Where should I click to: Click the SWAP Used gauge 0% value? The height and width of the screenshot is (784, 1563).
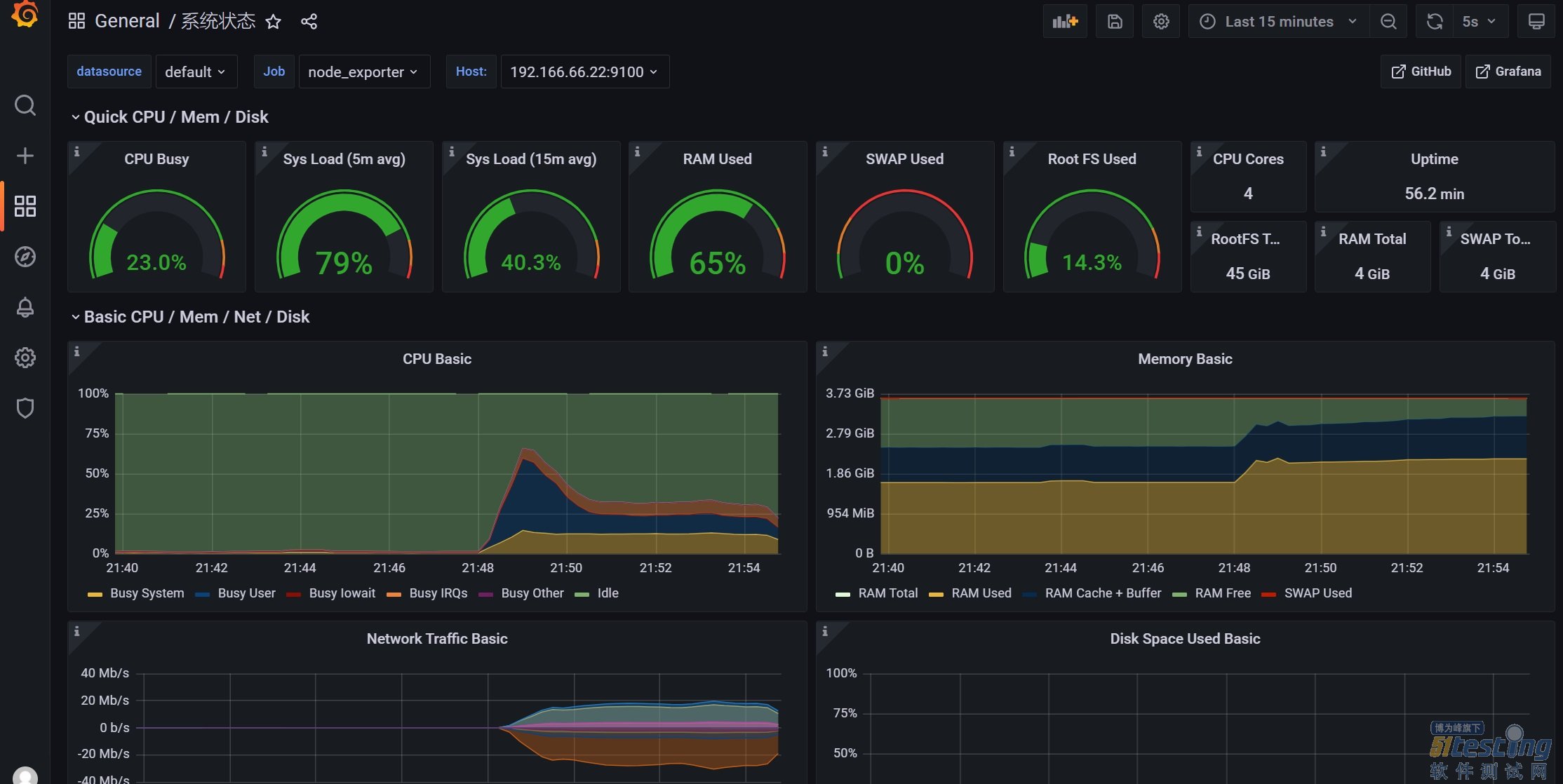coord(905,264)
